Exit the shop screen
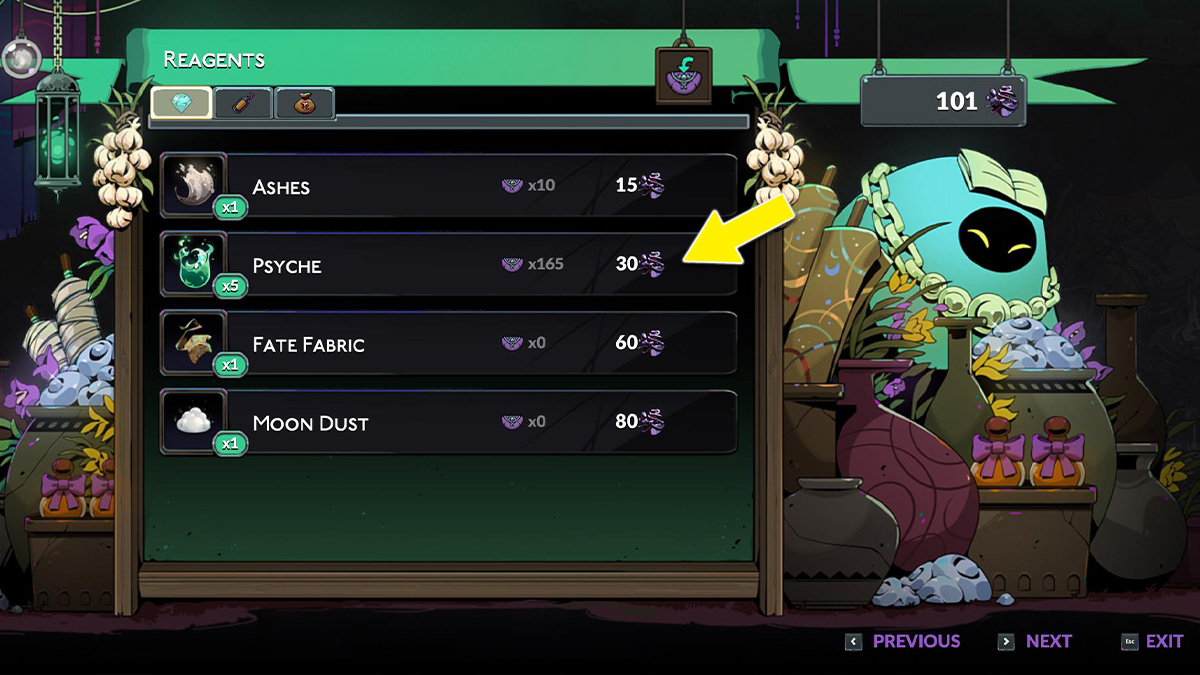The height and width of the screenshot is (675, 1200). (x=1164, y=641)
